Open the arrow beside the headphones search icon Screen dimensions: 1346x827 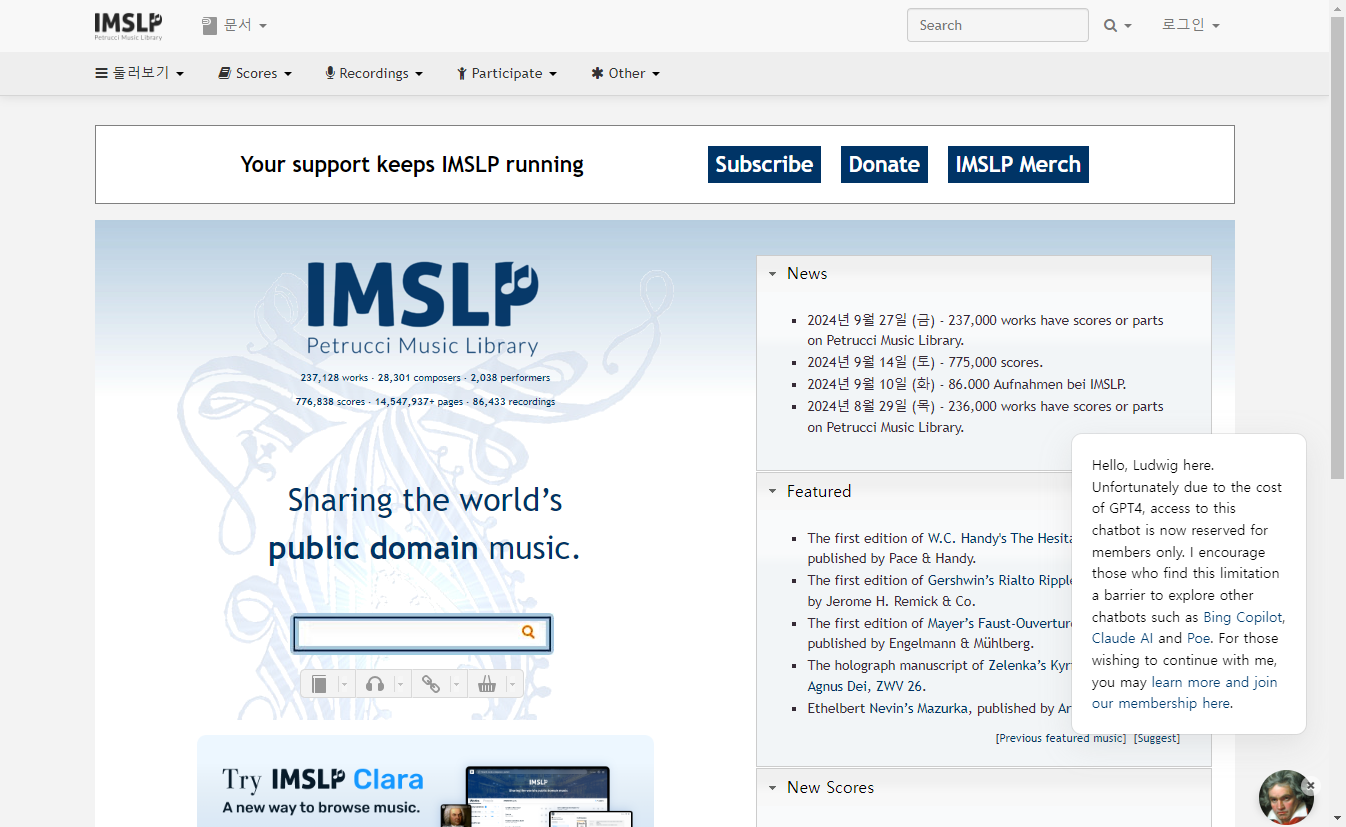click(x=400, y=684)
